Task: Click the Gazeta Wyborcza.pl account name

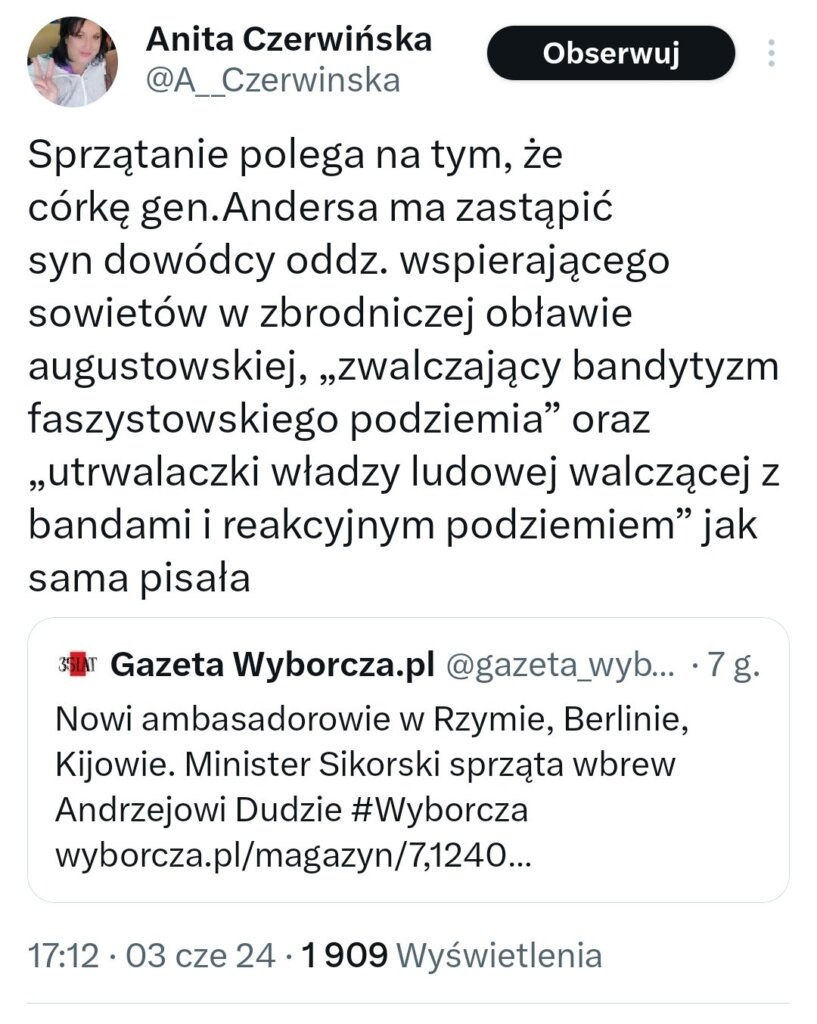Action: (272, 665)
